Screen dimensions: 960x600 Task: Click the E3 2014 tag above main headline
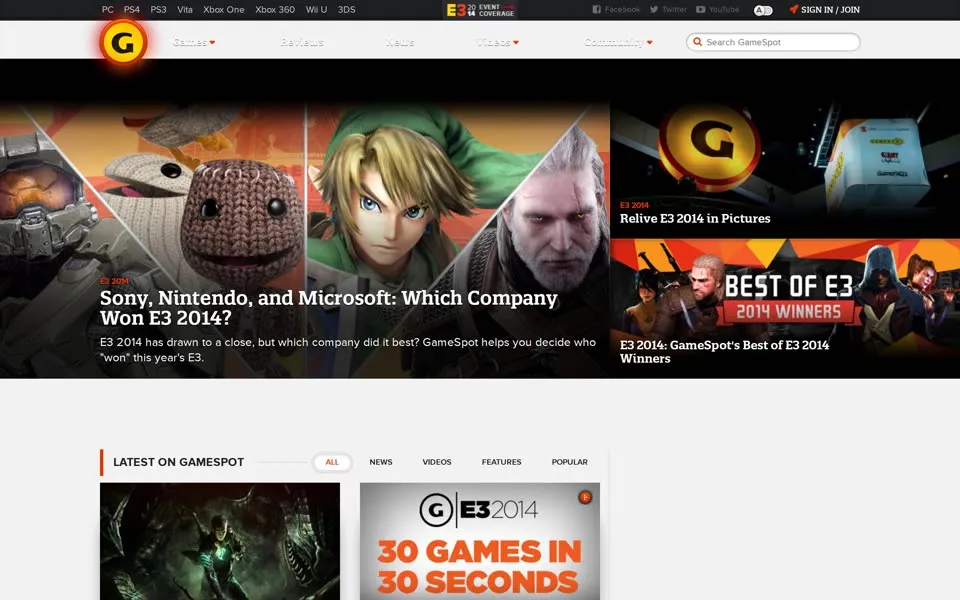point(114,281)
